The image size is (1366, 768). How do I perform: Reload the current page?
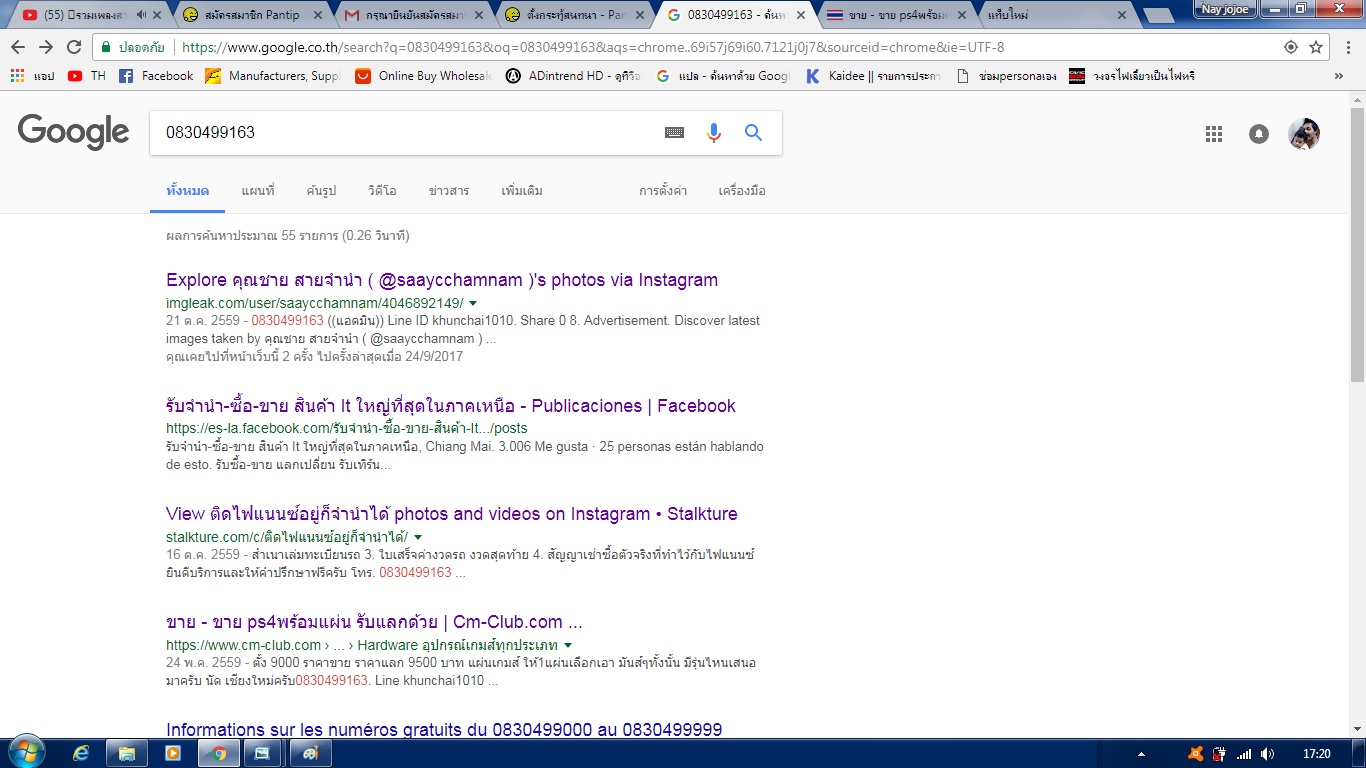tap(74, 47)
